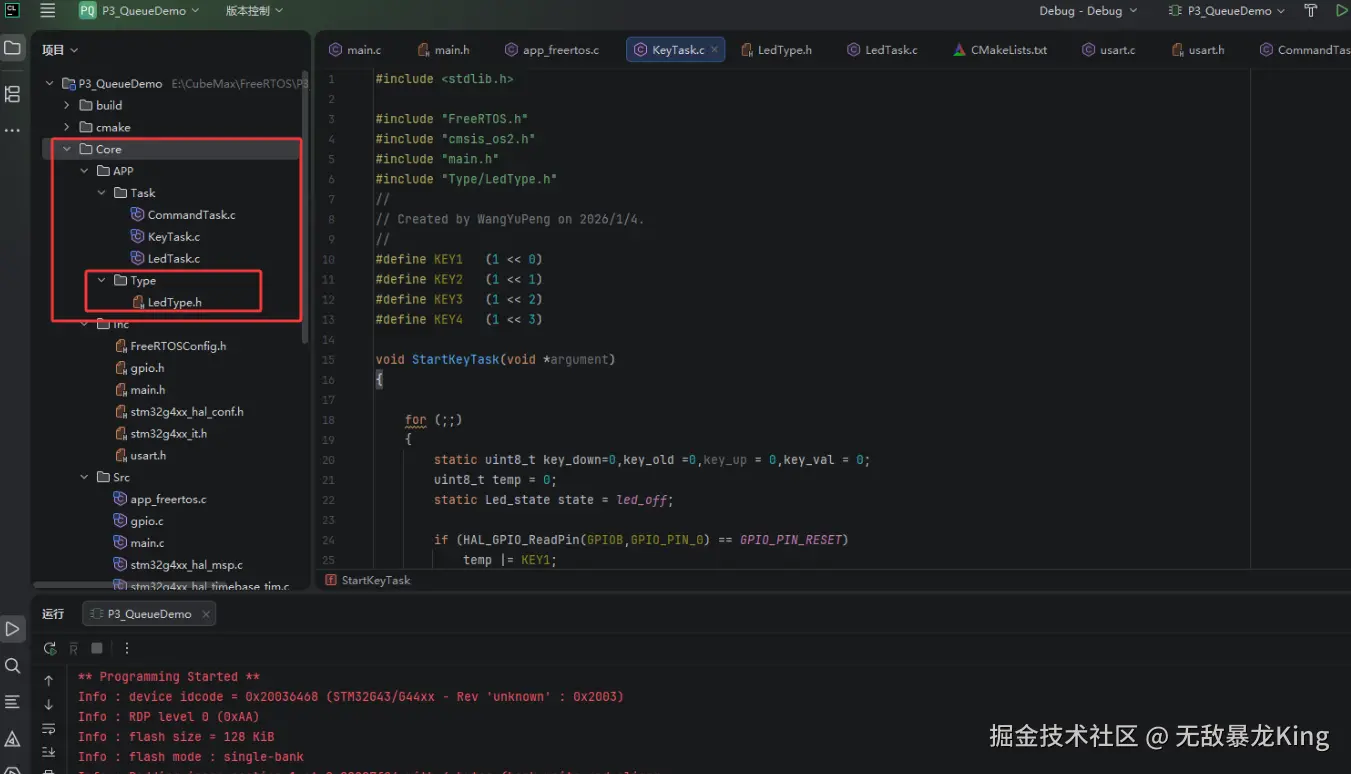Image resolution: width=1351 pixels, height=774 pixels.
Task: Show more tool windows via the ellipsis icon
Action: [12, 130]
